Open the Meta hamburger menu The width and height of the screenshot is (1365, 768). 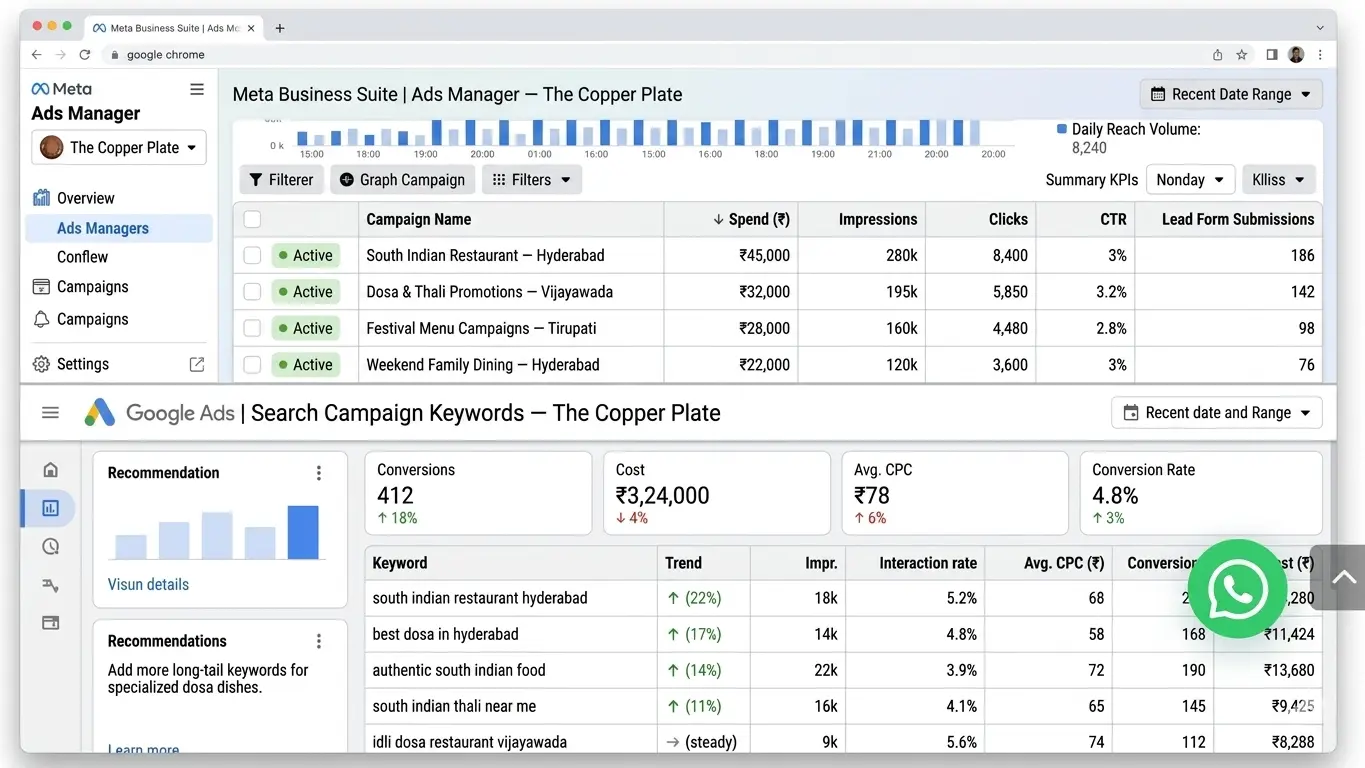(x=197, y=89)
